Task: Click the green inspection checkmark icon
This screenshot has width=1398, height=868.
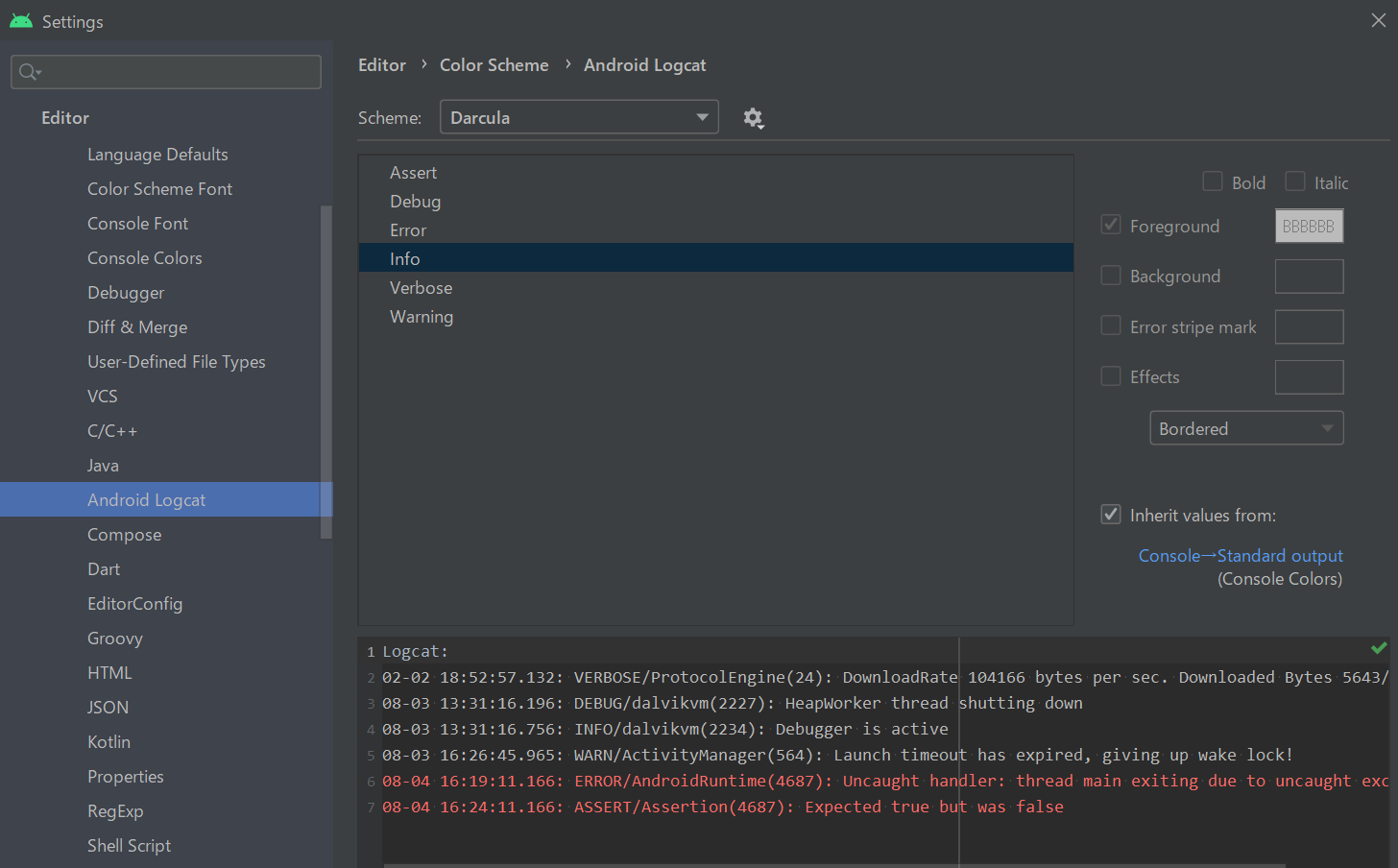Action: tap(1379, 648)
